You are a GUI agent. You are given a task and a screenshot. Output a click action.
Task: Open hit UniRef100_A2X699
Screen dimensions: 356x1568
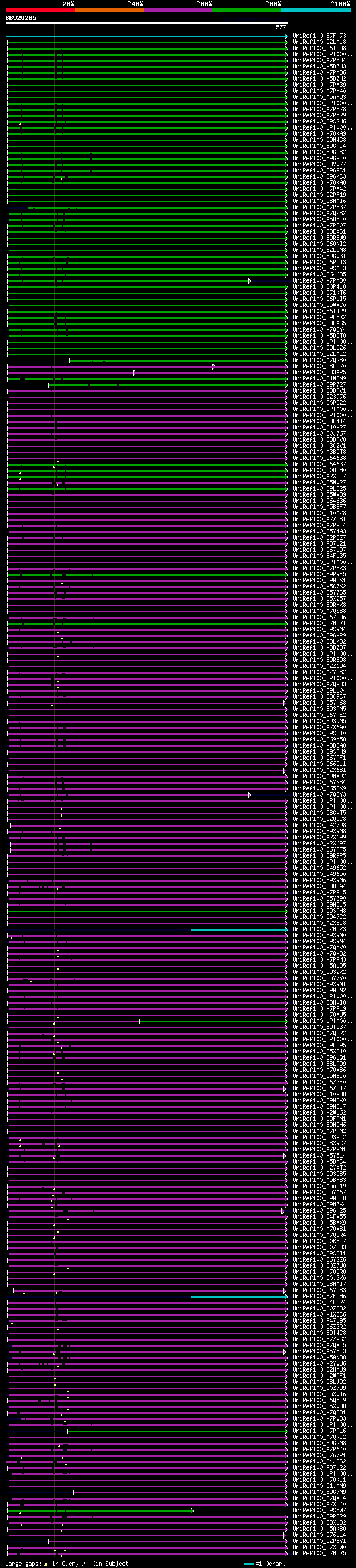point(319,838)
